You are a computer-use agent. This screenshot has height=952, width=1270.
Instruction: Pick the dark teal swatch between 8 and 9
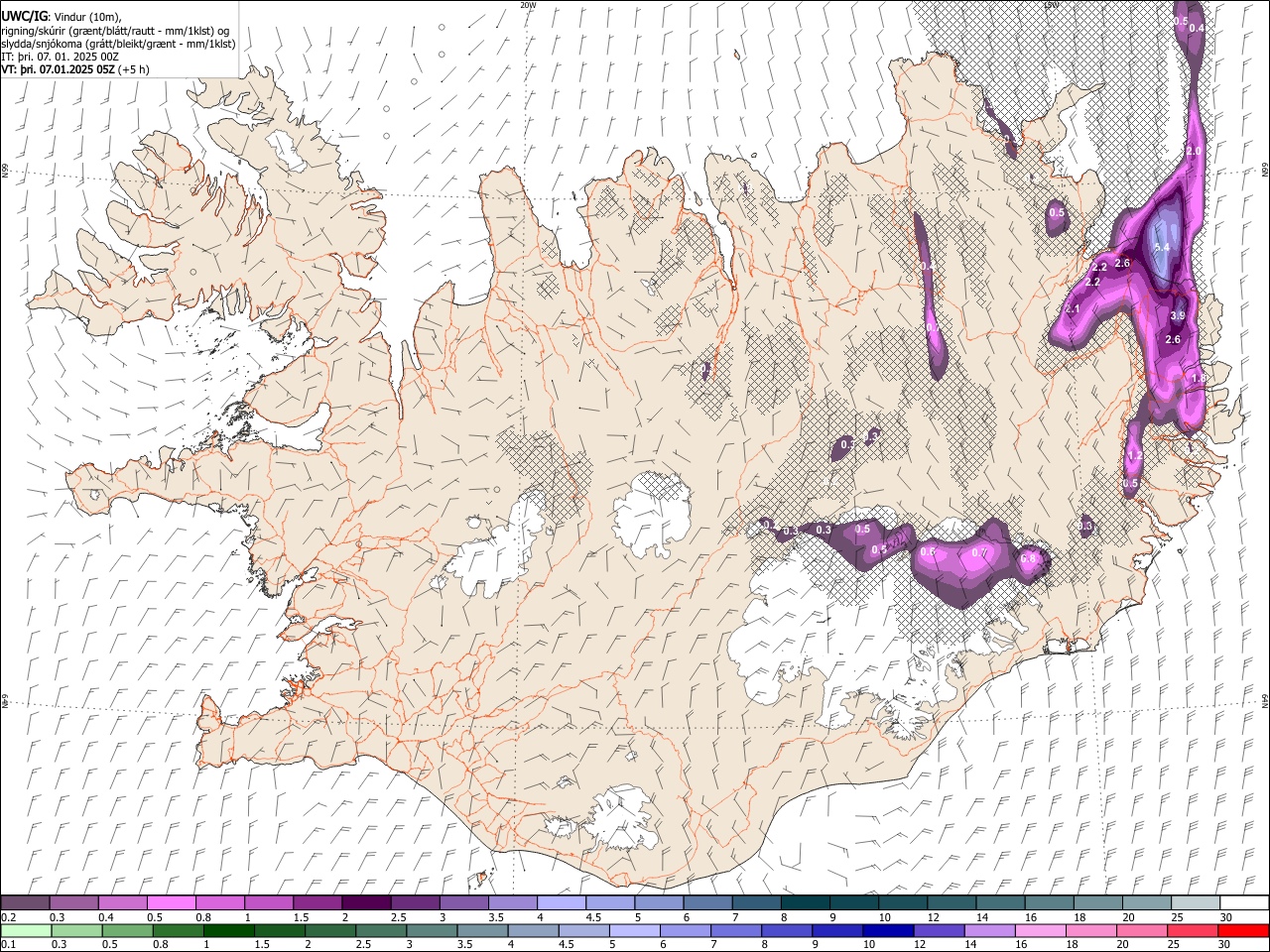pyautogui.click(x=806, y=902)
